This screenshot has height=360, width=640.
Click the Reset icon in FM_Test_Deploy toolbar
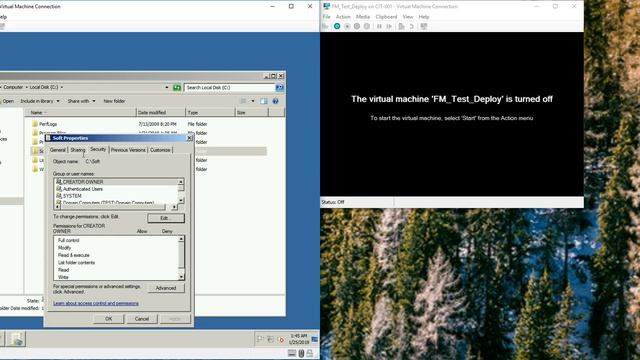point(389,26)
